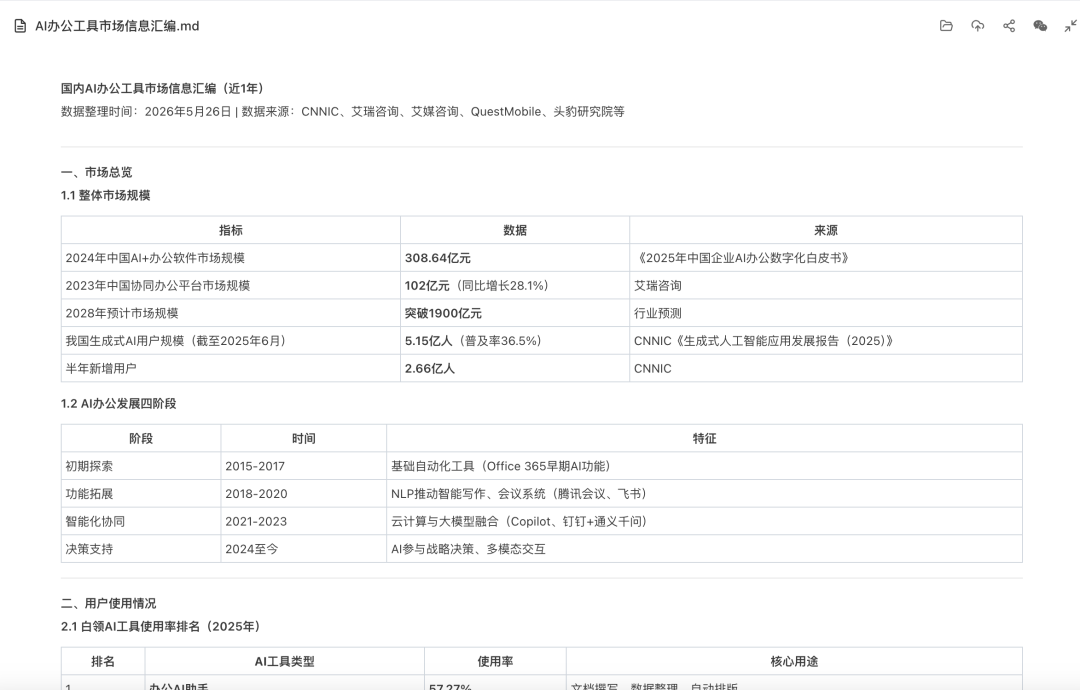Click the subheading 1.2 AI办公发展四阶段

[118, 404]
